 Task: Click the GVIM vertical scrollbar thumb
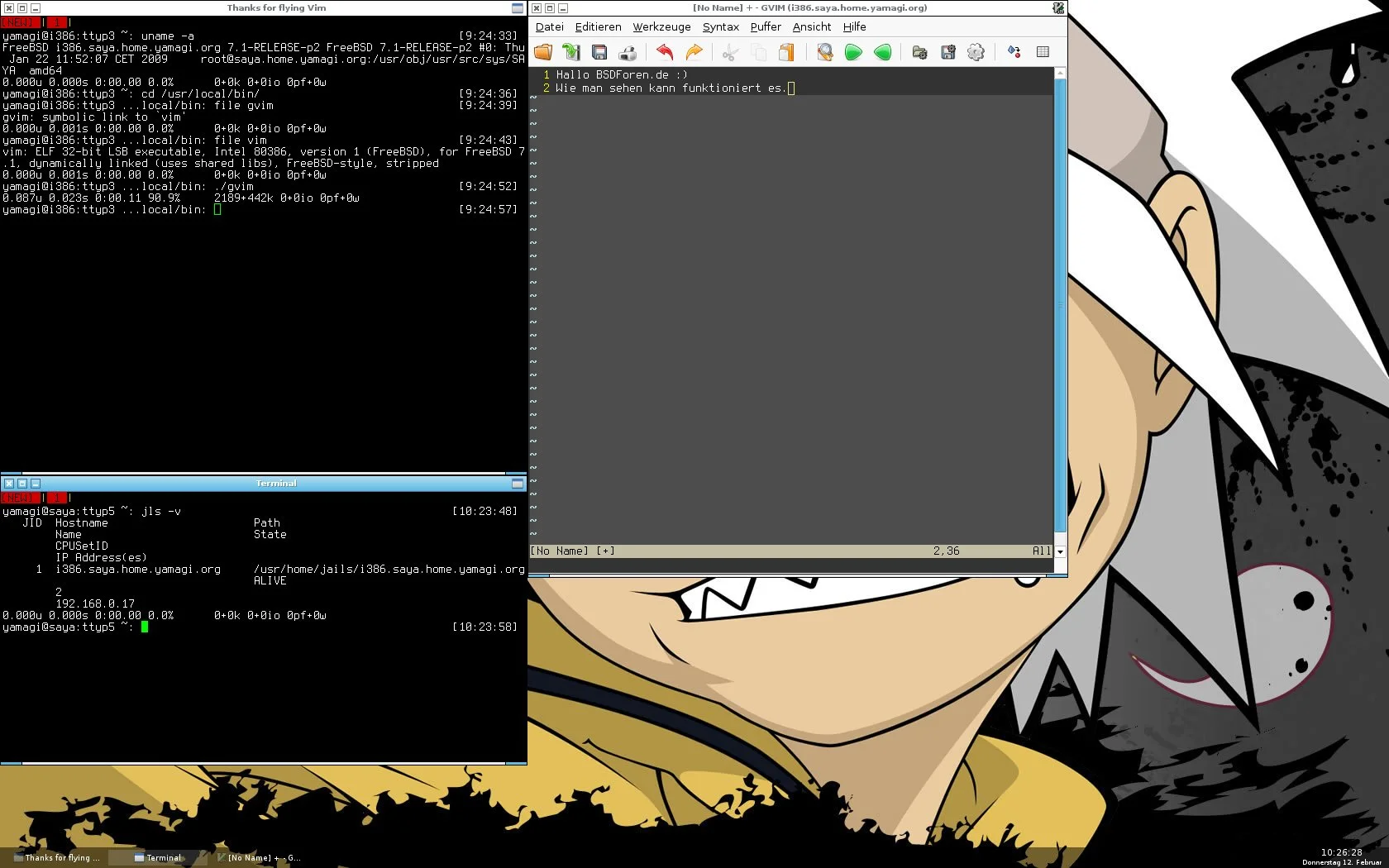[1060, 305]
